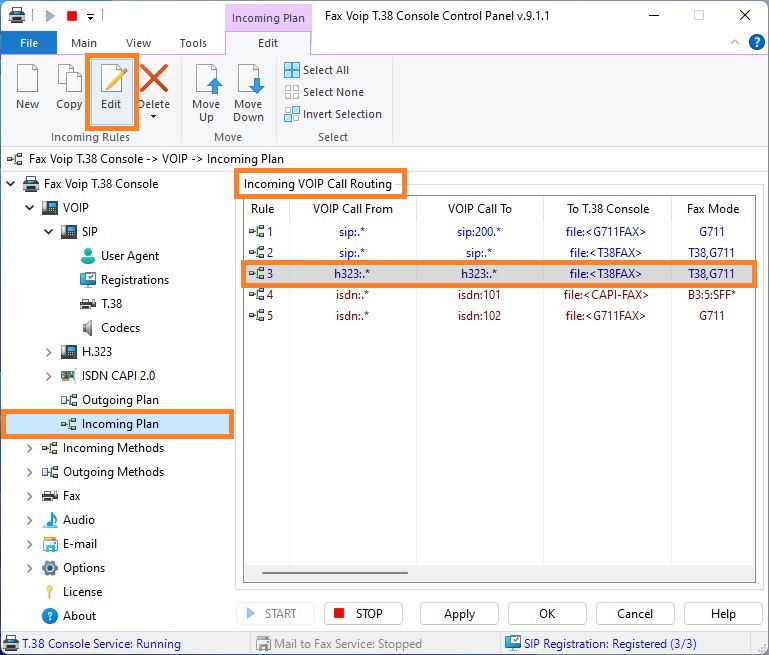This screenshot has width=769, height=655.
Task: Collapse the SIP tree node
Action: [x=49, y=231]
